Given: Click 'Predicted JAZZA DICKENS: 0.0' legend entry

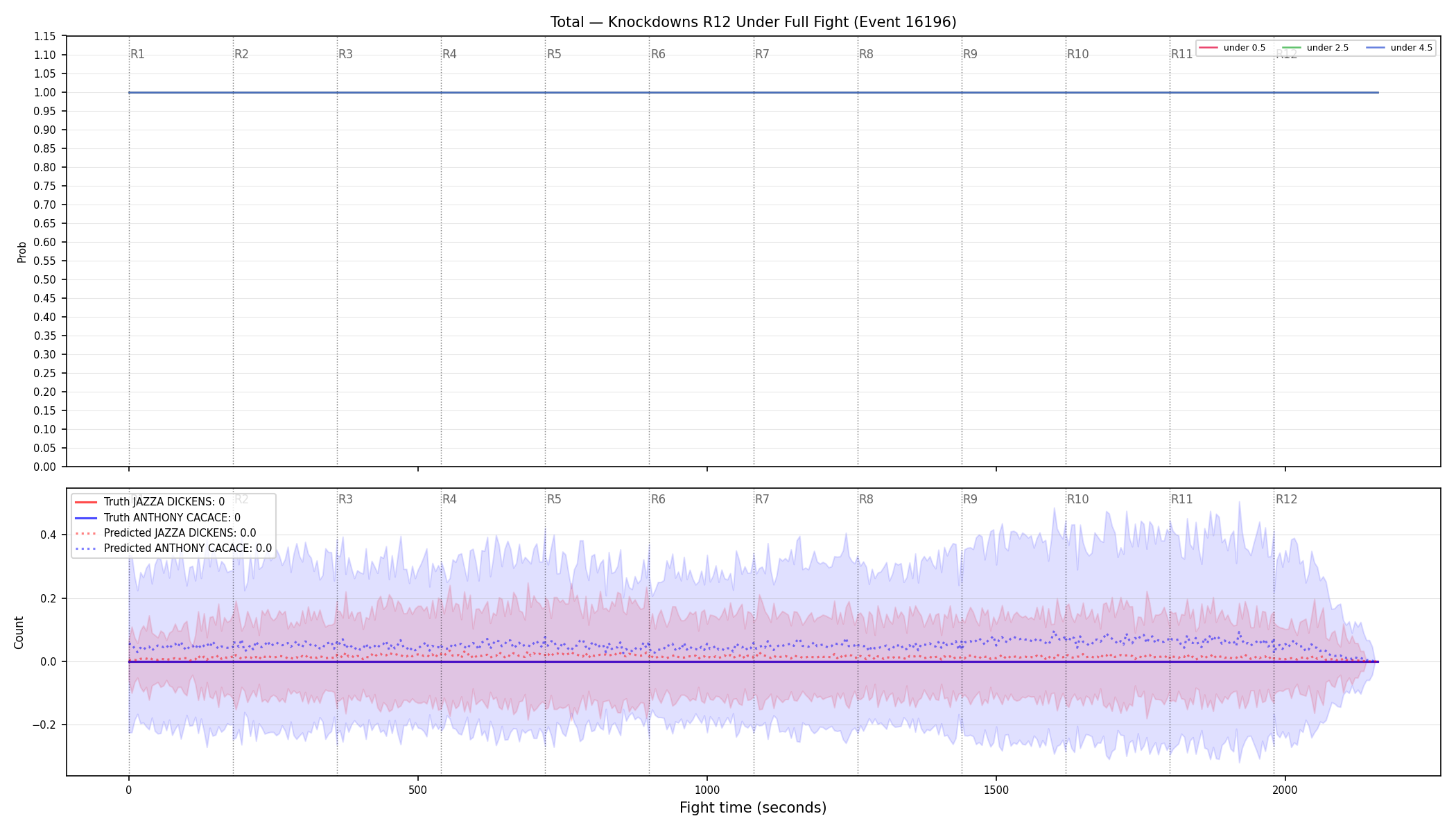Looking at the screenshot, I should [165, 533].
